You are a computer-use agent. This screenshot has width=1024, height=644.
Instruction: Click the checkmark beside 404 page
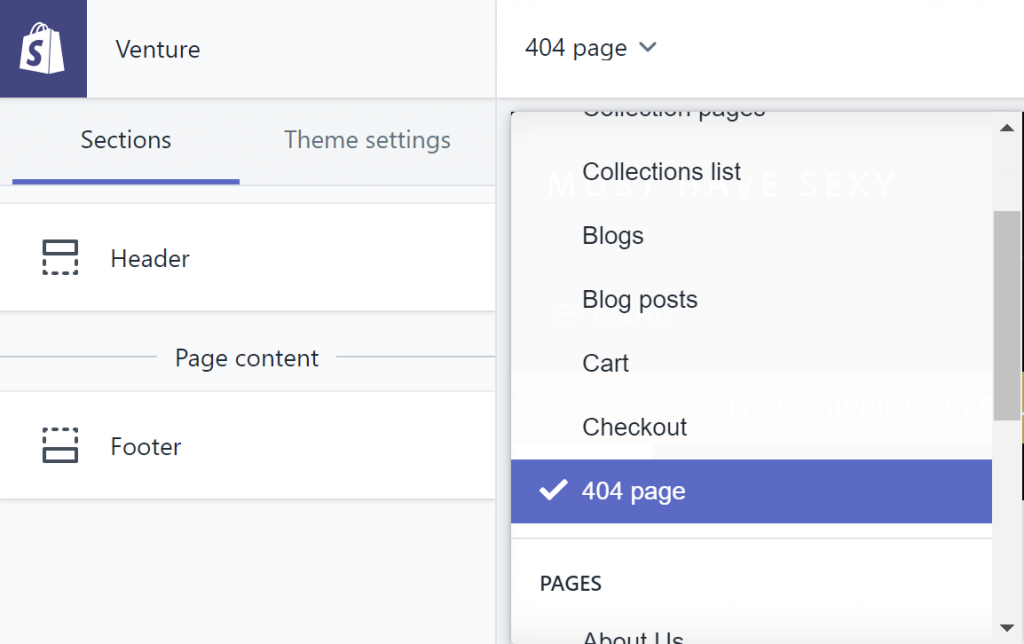pyautogui.click(x=552, y=491)
